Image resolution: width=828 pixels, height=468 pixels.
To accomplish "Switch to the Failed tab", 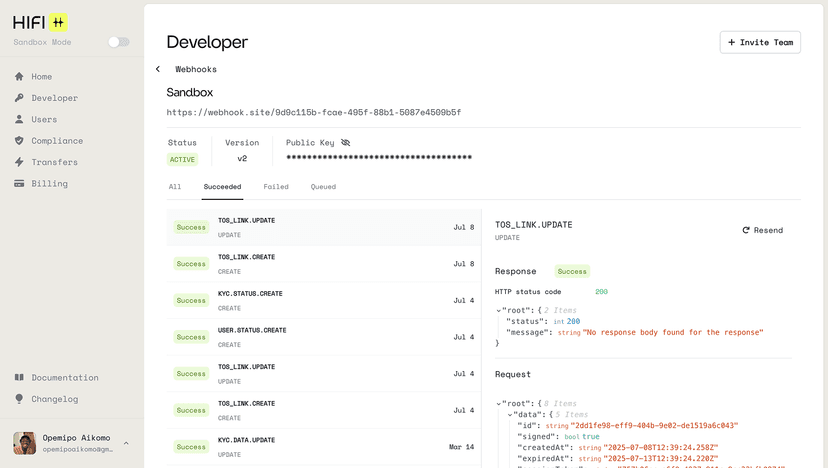I will [x=276, y=186].
